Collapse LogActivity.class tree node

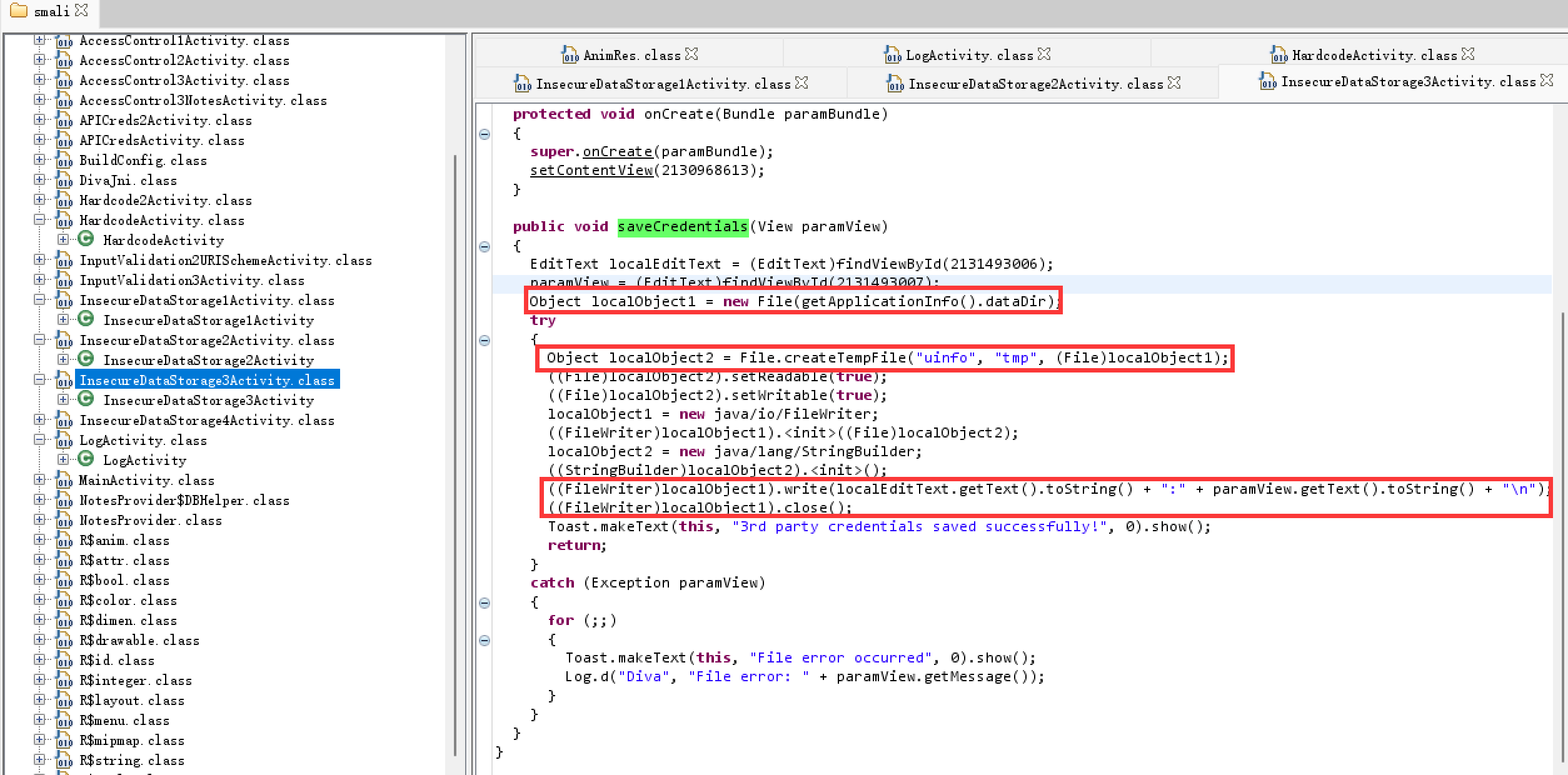click(x=39, y=439)
